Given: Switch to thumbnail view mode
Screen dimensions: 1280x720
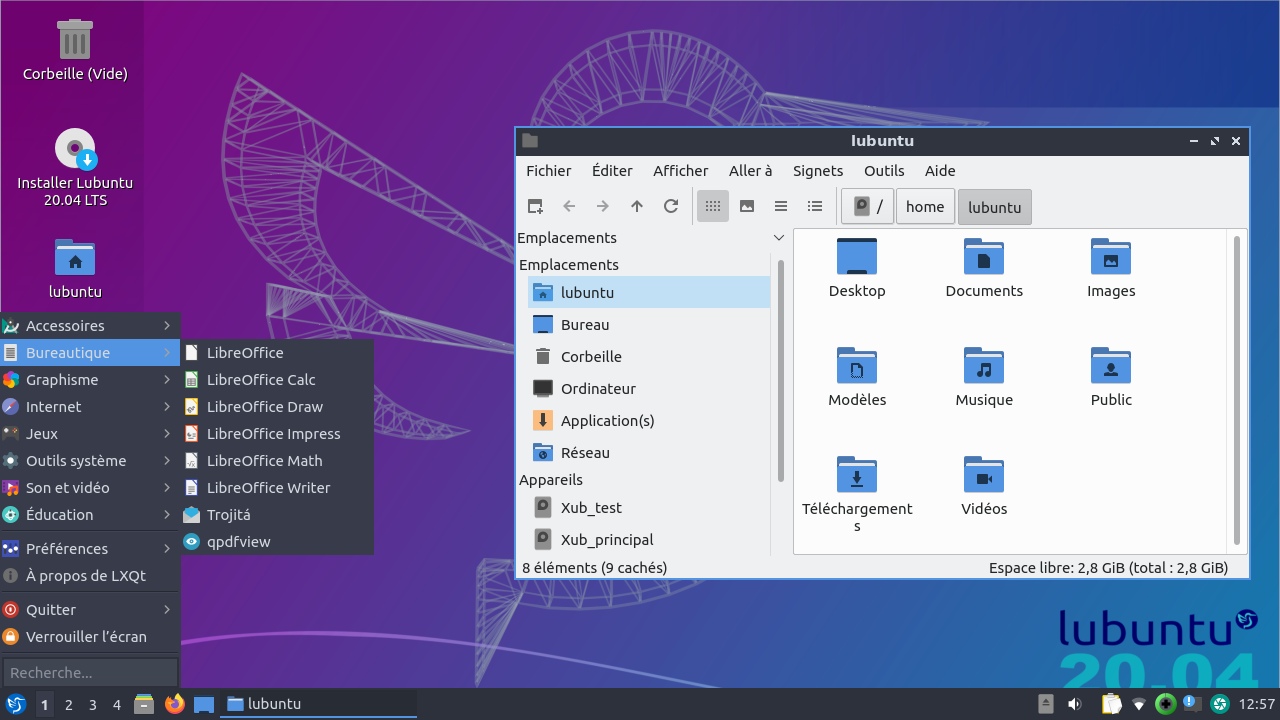Looking at the screenshot, I should click(747, 206).
